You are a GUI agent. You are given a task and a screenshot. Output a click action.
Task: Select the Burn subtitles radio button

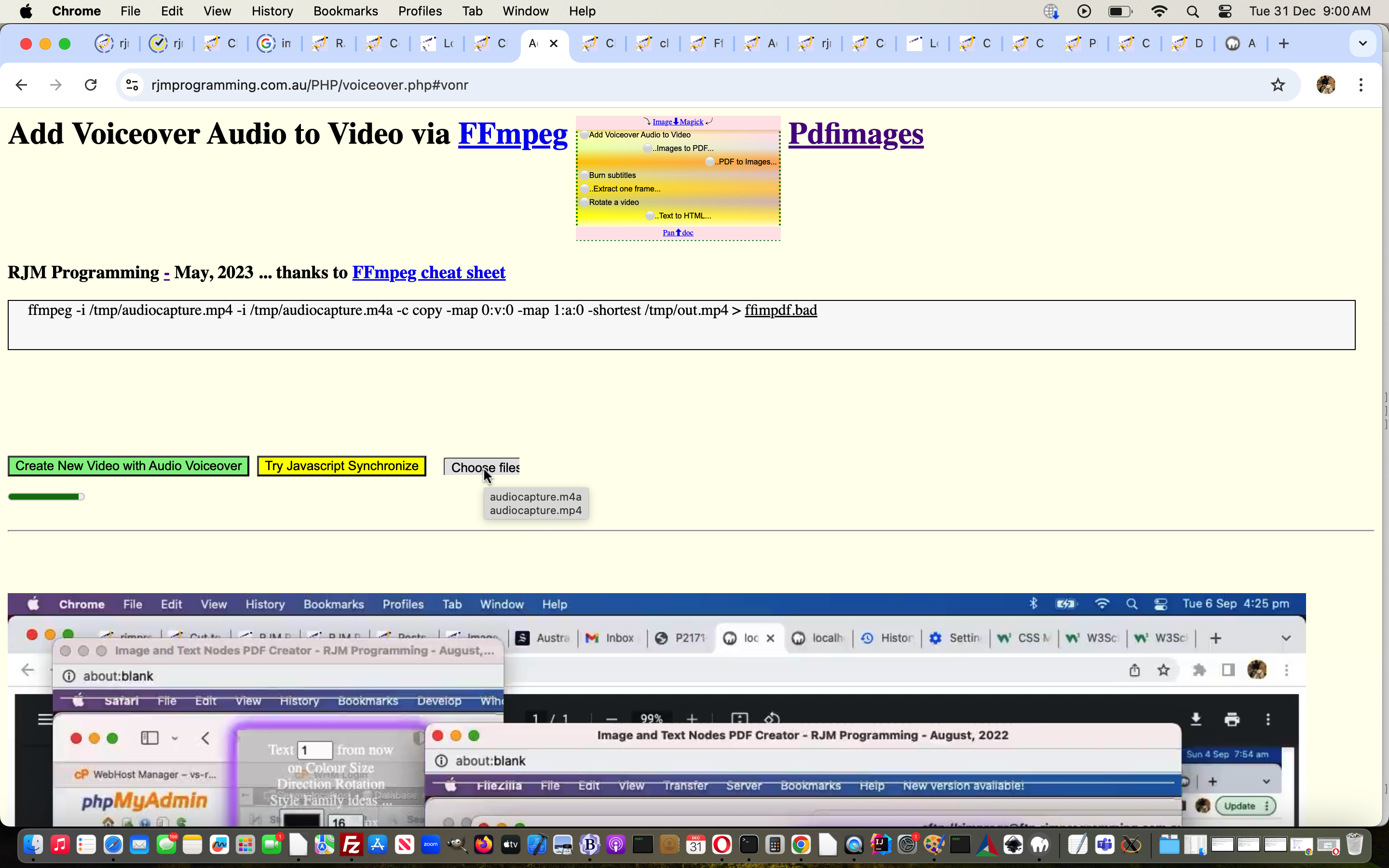584,175
